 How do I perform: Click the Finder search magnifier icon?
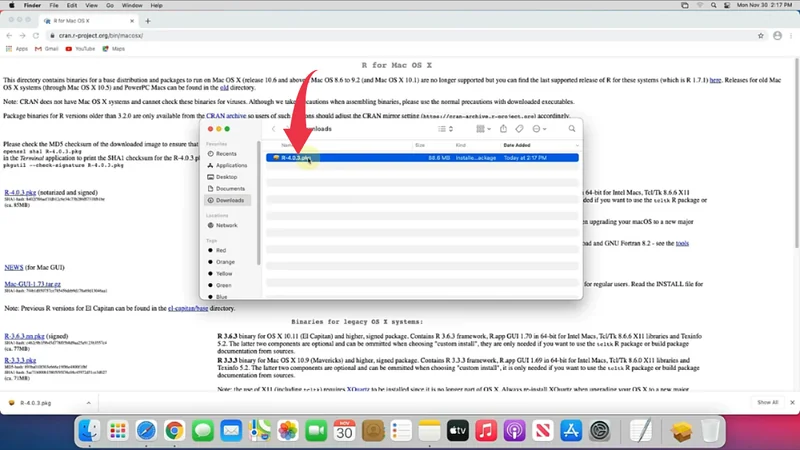(x=571, y=129)
